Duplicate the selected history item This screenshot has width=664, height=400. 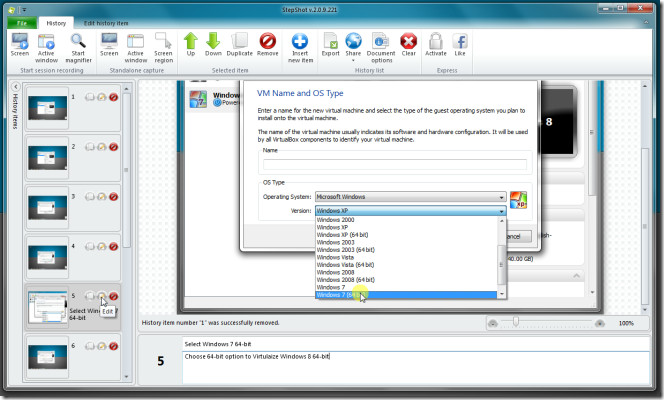(240, 45)
